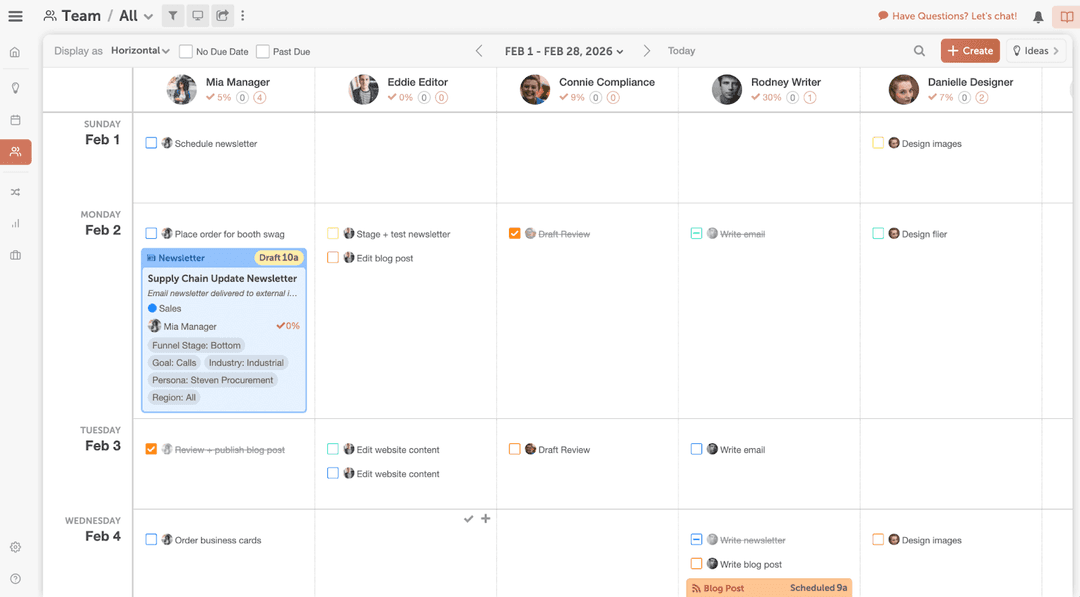Uncheck Connie's Feb 2 Draft Review task
This screenshot has width=1080, height=597.
coord(515,233)
